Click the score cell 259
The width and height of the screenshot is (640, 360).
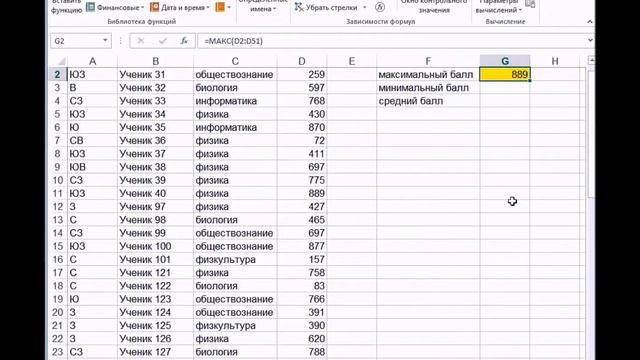tap(302, 75)
